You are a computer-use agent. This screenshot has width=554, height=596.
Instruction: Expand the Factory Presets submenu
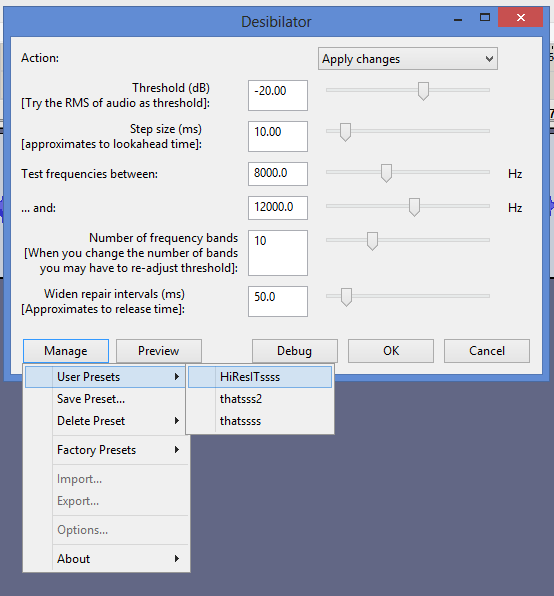point(106,450)
